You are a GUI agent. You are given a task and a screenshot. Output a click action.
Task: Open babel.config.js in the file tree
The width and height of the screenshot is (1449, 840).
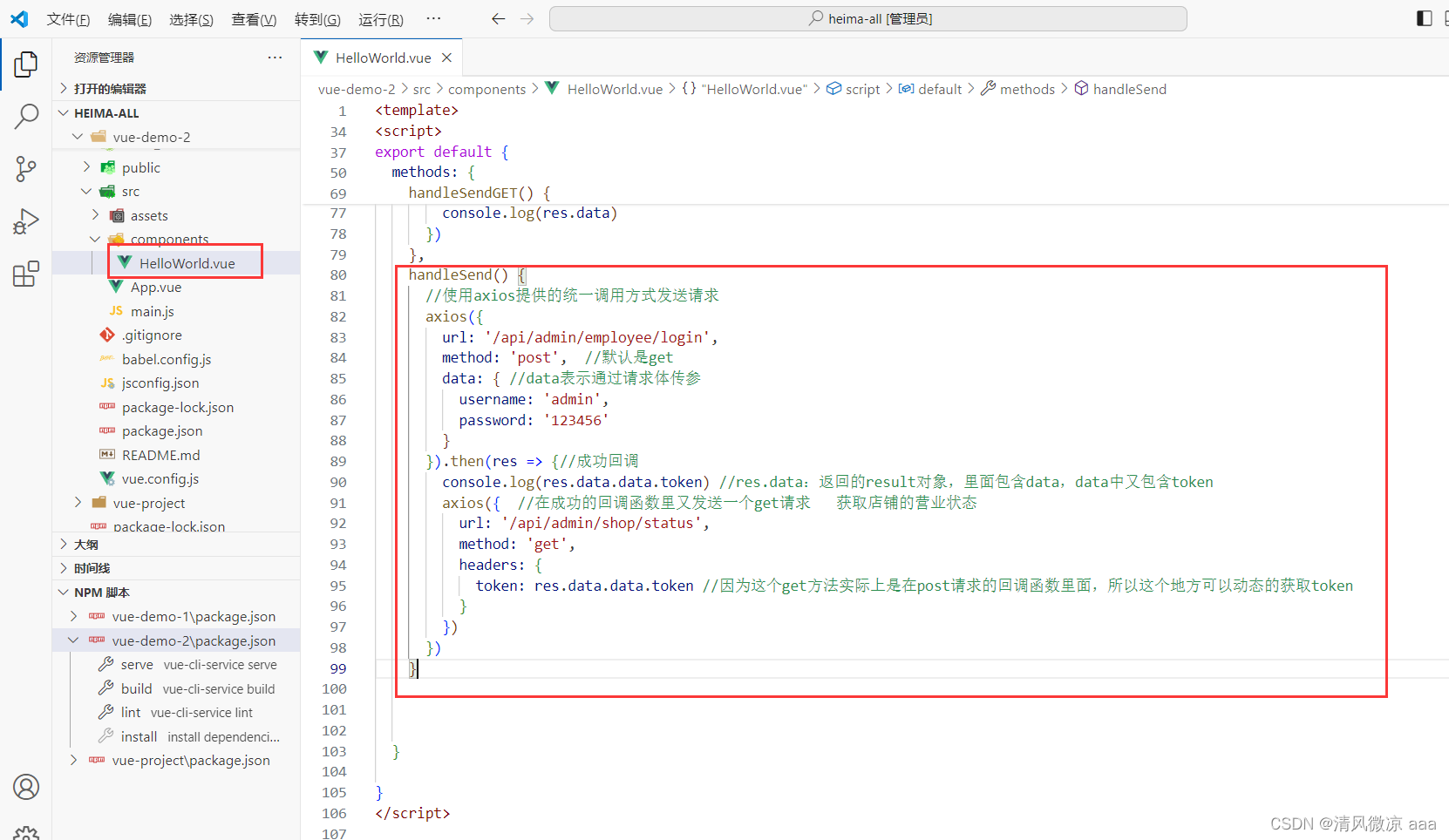pos(176,359)
